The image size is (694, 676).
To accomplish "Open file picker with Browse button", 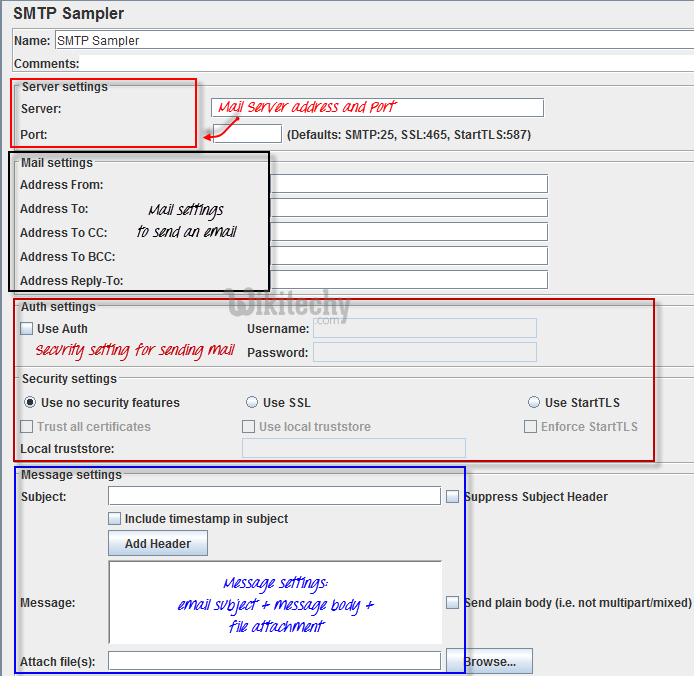I will click(x=489, y=661).
